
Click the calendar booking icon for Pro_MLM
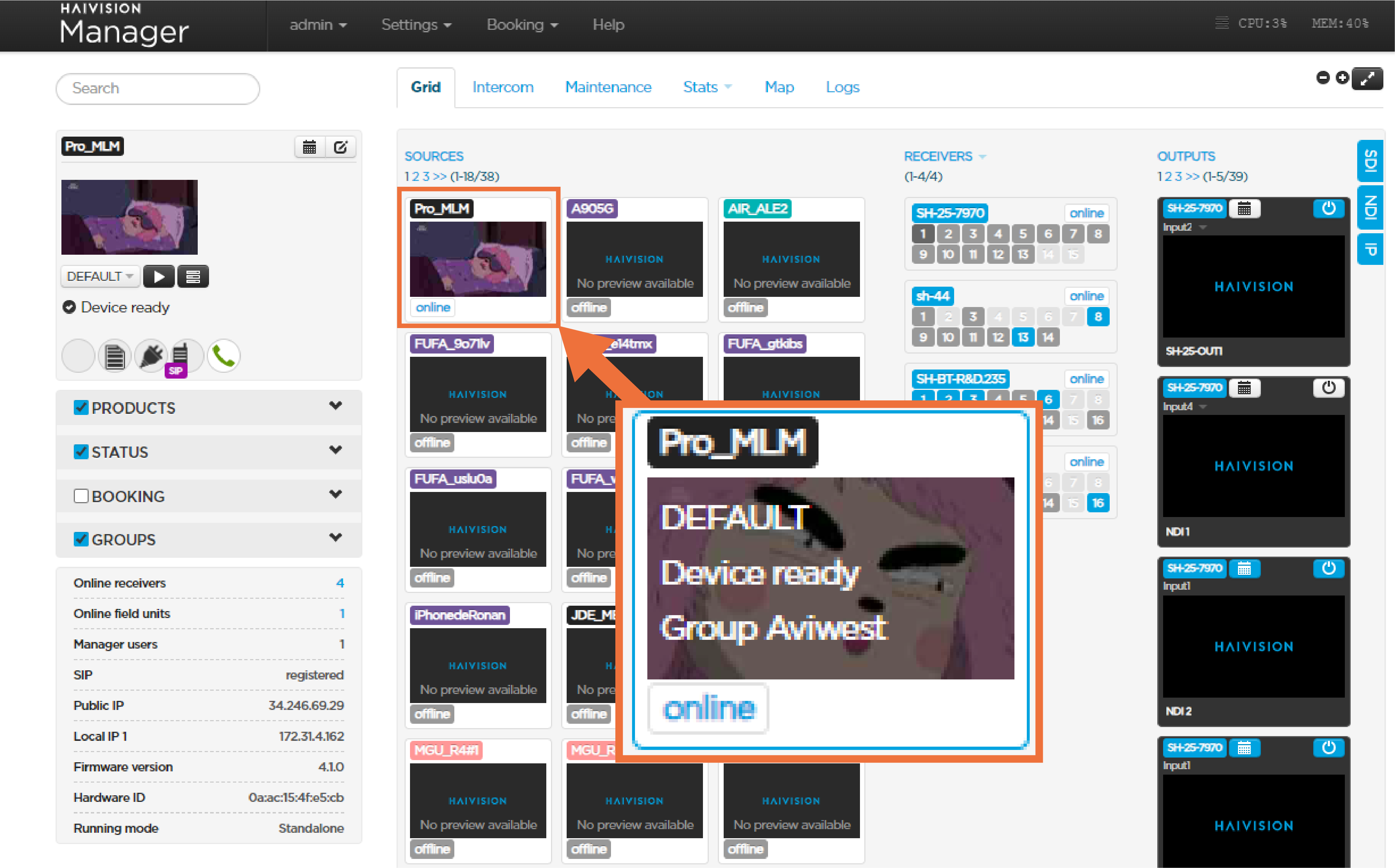310,148
